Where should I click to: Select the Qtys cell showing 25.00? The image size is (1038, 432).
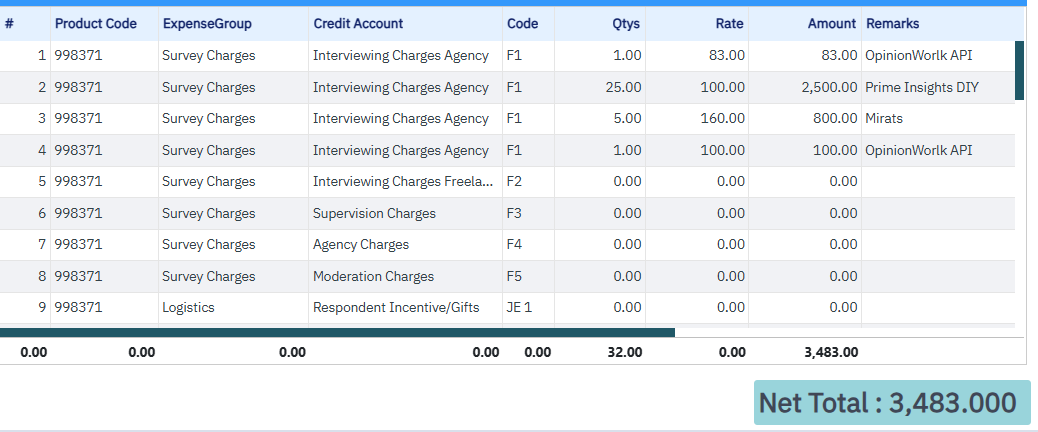(600, 87)
